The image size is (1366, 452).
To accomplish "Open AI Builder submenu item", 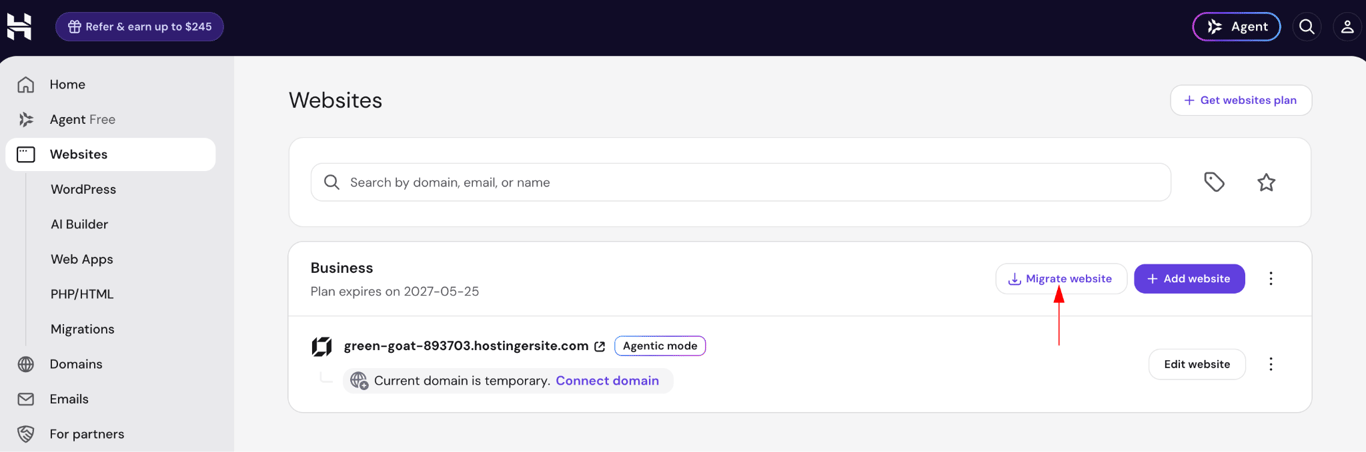I will pyautogui.click(x=79, y=224).
